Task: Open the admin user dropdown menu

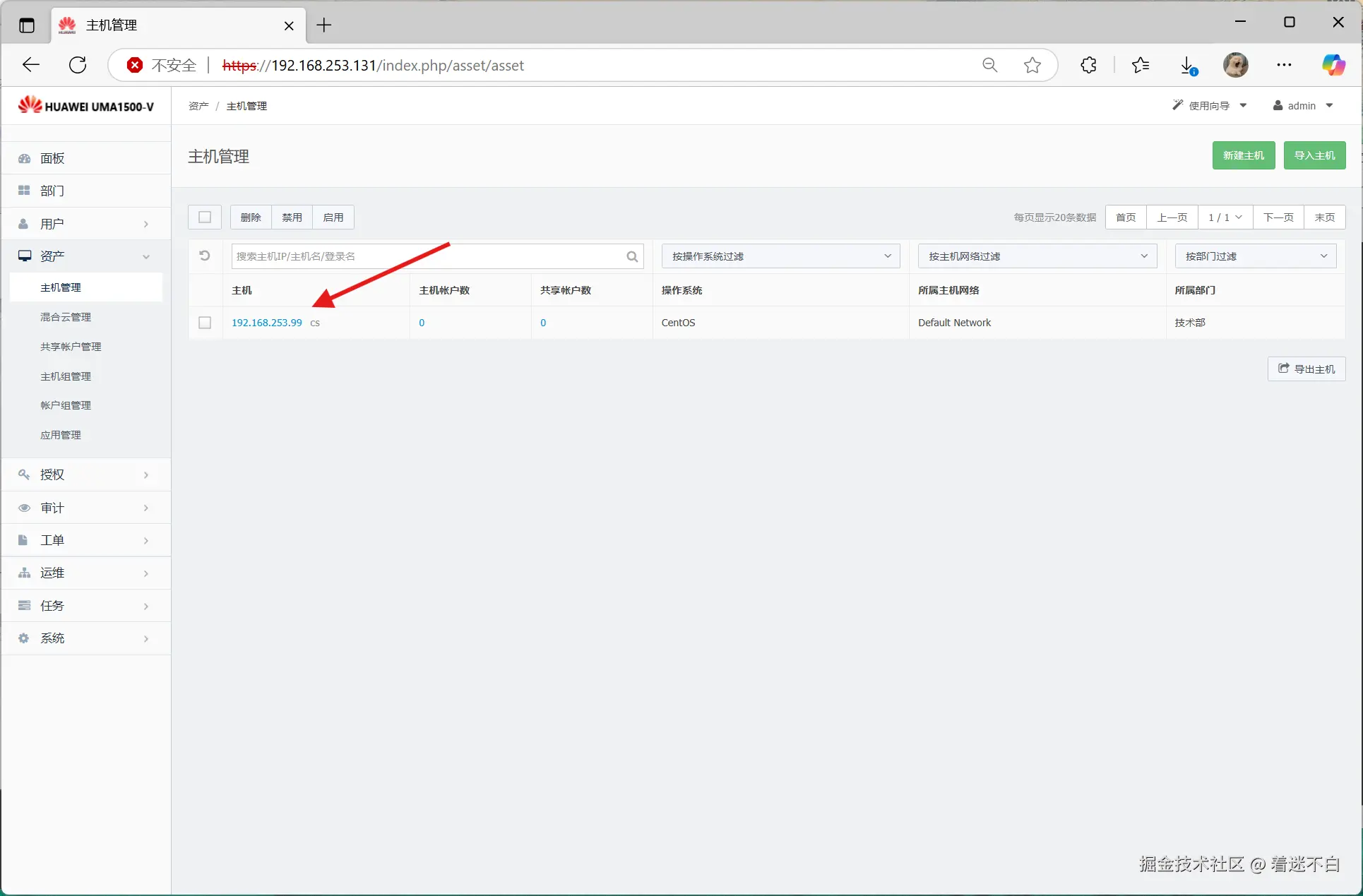Action: tap(1303, 106)
